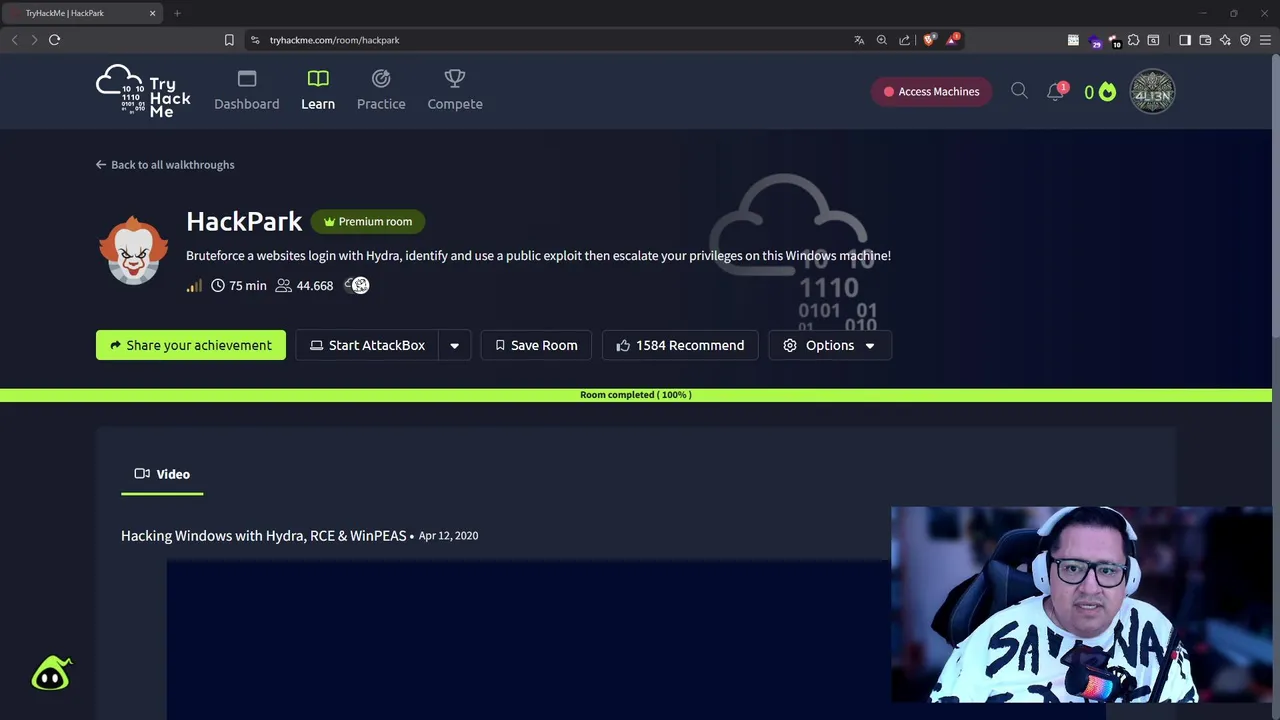
Task: Open the Leo AI sparkle icon
Action: coord(1225,40)
